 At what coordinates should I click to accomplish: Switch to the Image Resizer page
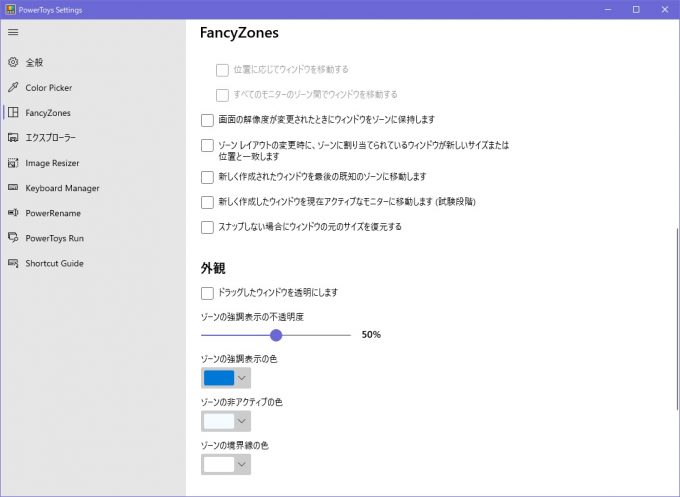[52, 163]
